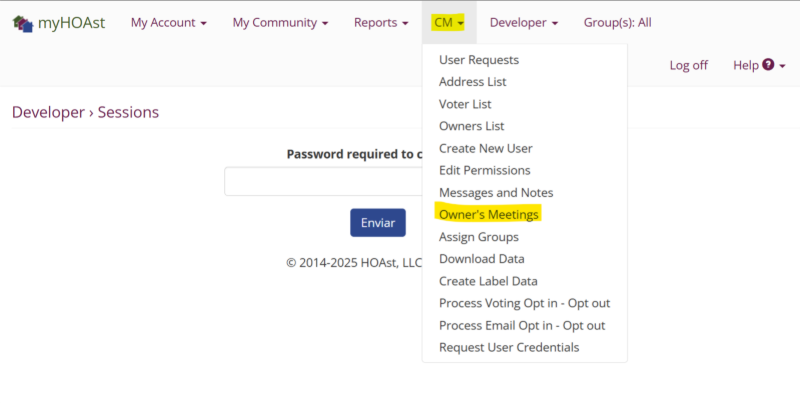Choose Download Data from menu
The width and height of the screenshot is (801, 403).
point(481,259)
